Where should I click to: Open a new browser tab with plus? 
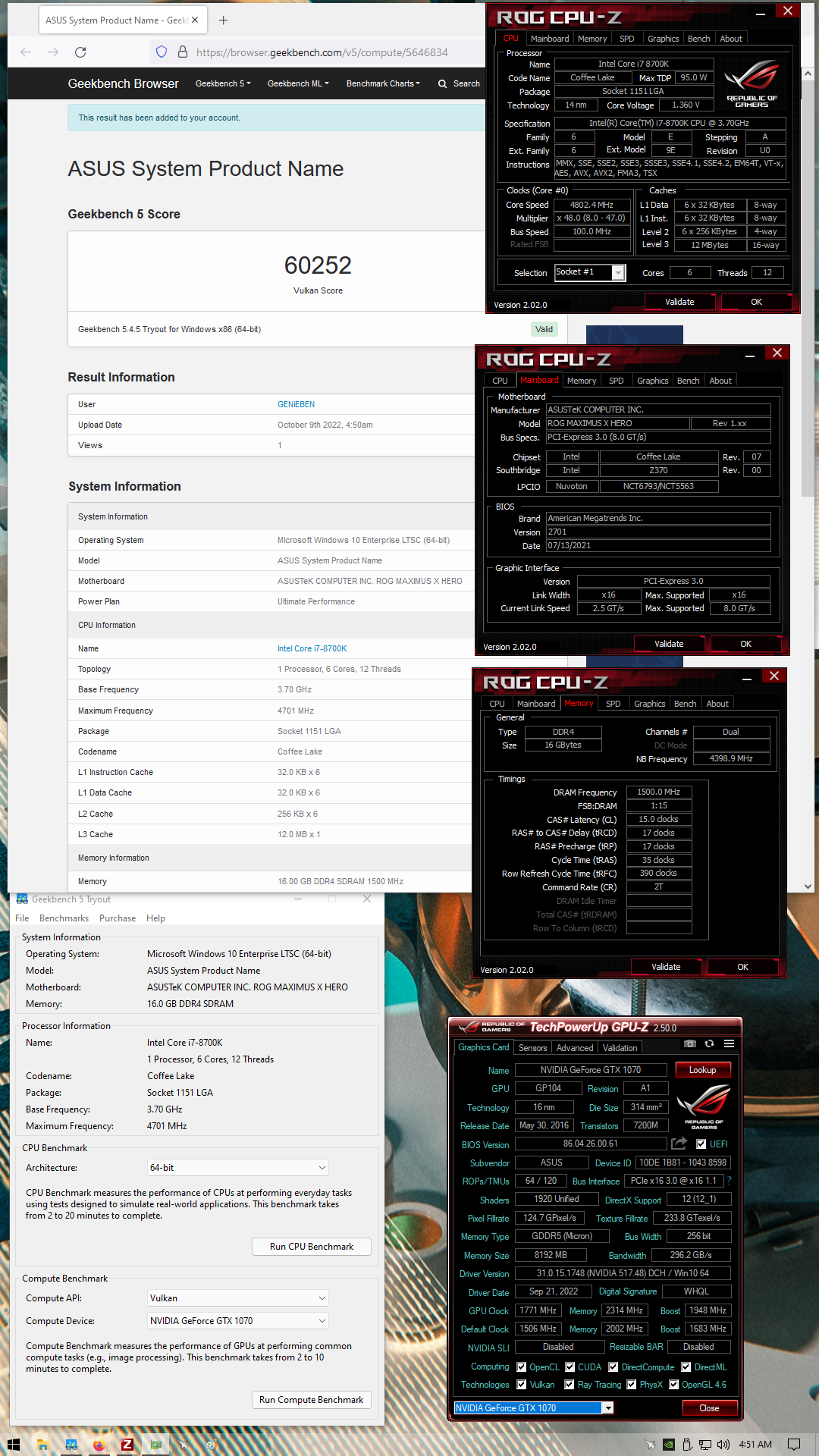(223, 20)
